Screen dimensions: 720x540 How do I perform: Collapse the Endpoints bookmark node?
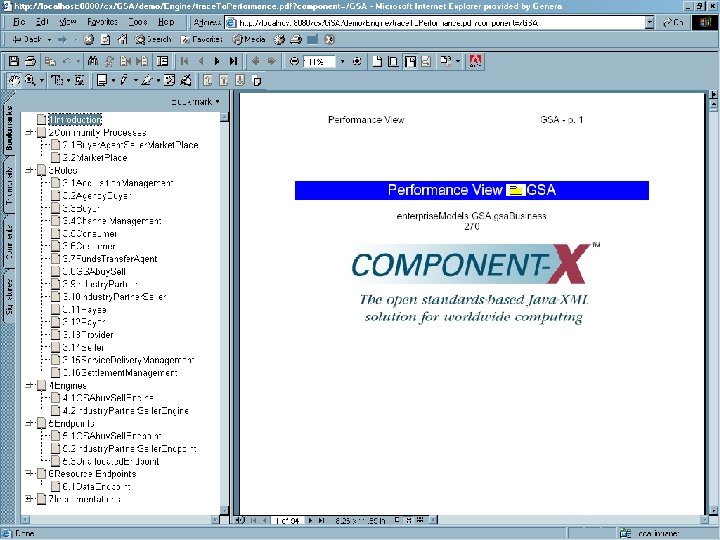(29, 423)
